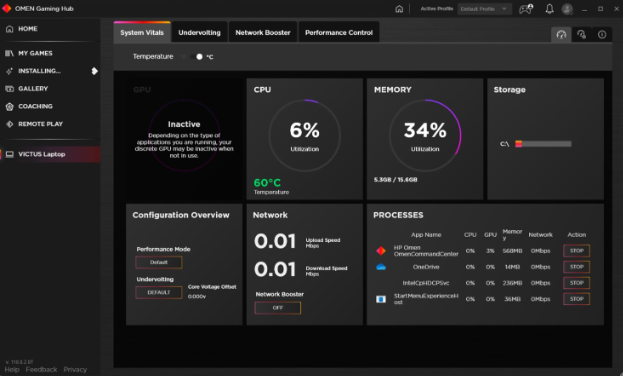This screenshot has width=624, height=376.
Task: Click the Download Speed Mbps label
Action: click(326, 271)
